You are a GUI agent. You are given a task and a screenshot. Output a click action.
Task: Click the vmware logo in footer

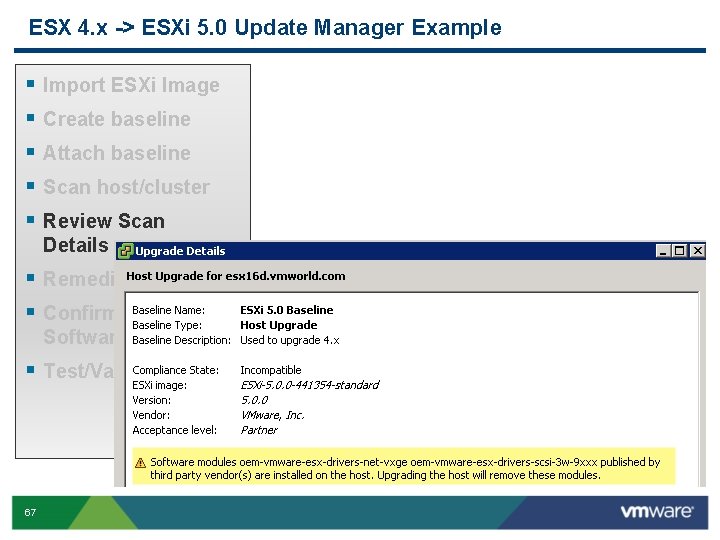click(657, 511)
